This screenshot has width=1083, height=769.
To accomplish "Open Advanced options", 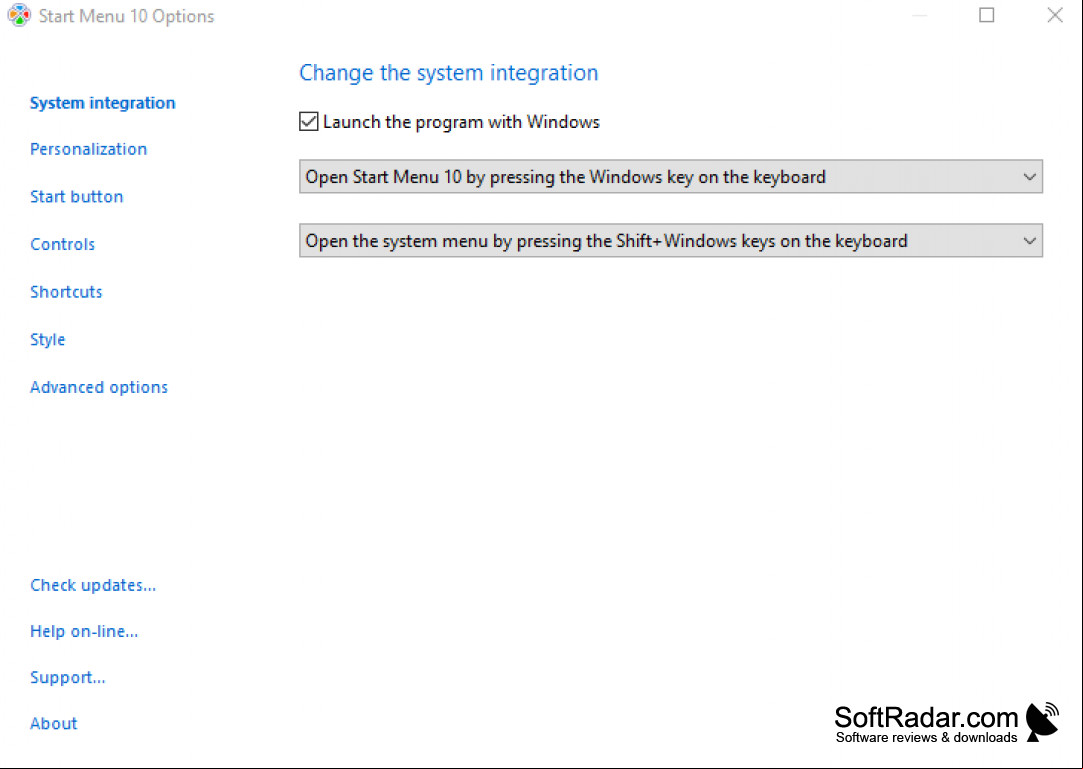I will [99, 387].
